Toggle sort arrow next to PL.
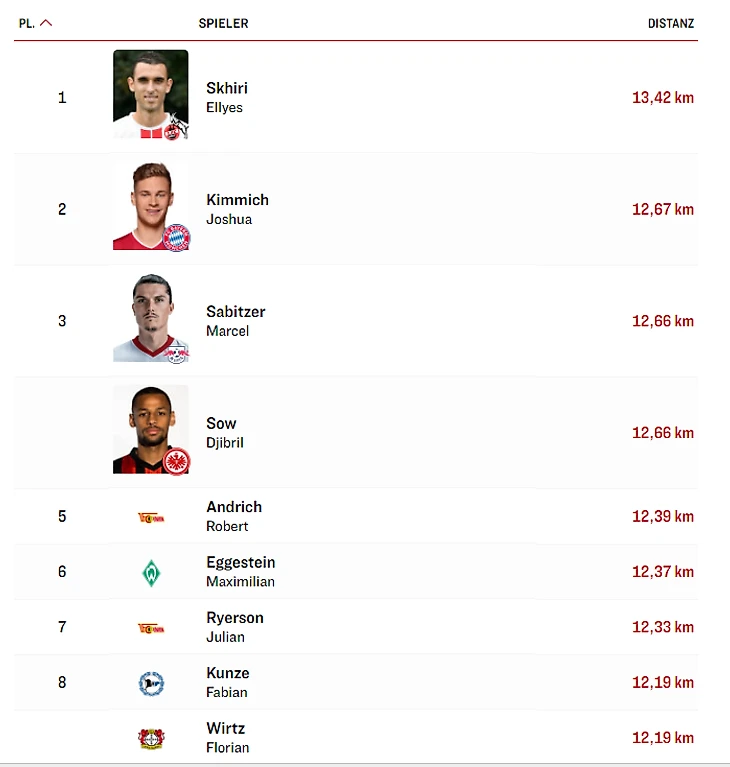730x767 pixels. (x=46, y=23)
